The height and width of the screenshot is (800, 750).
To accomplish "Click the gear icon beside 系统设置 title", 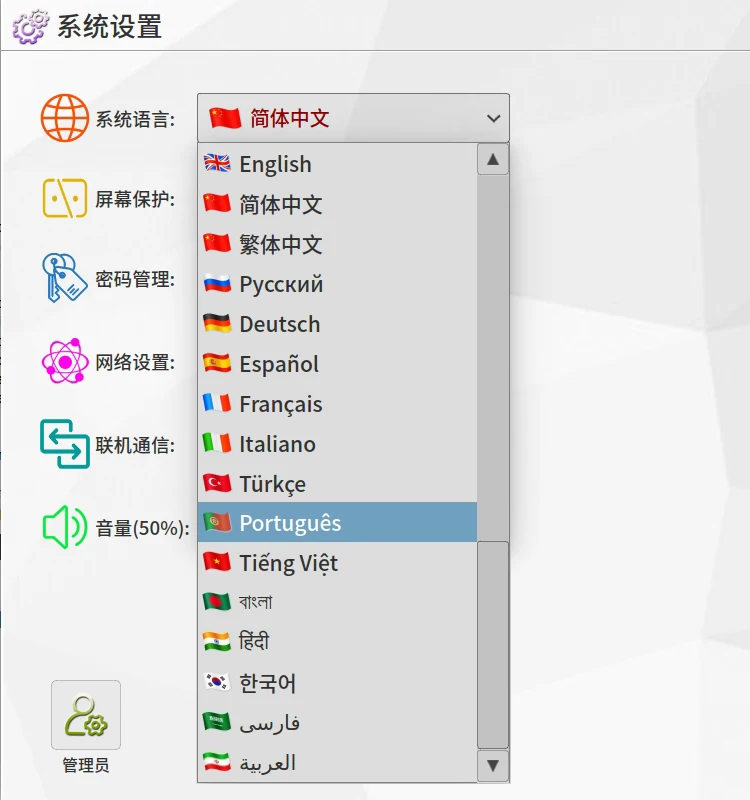I will coord(29,27).
